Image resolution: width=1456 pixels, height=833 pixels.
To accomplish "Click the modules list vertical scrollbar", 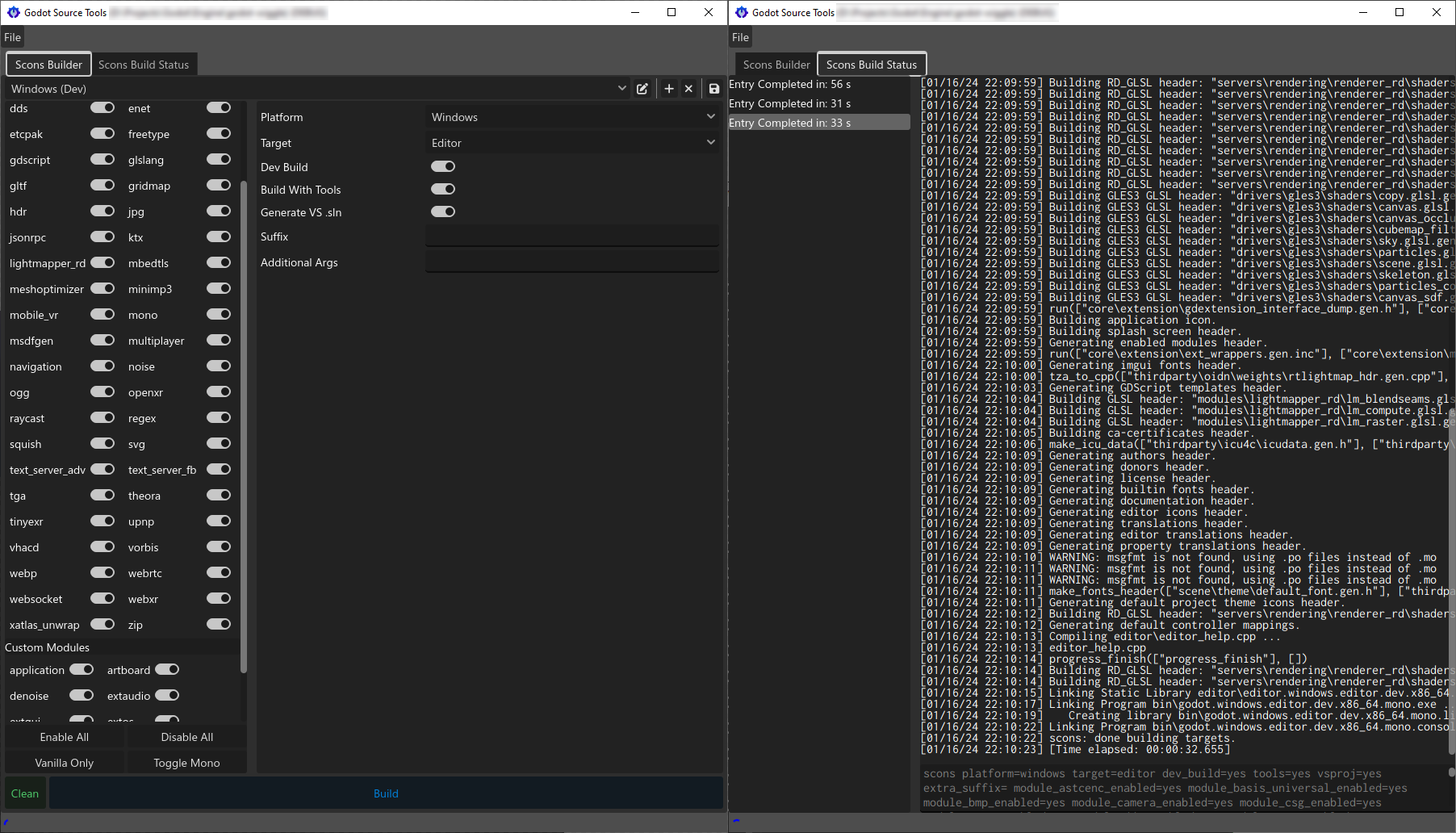I will (x=244, y=426).
